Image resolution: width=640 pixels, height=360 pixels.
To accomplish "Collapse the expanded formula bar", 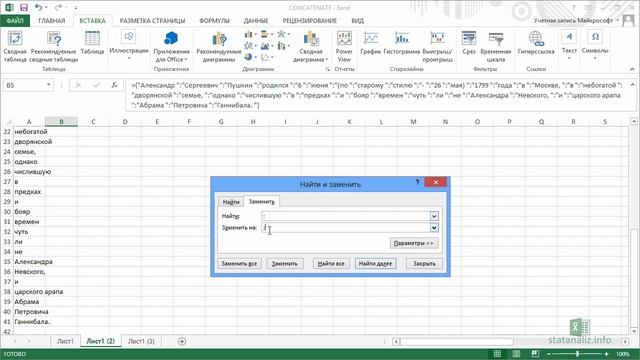I will click(x=633, y=85).
